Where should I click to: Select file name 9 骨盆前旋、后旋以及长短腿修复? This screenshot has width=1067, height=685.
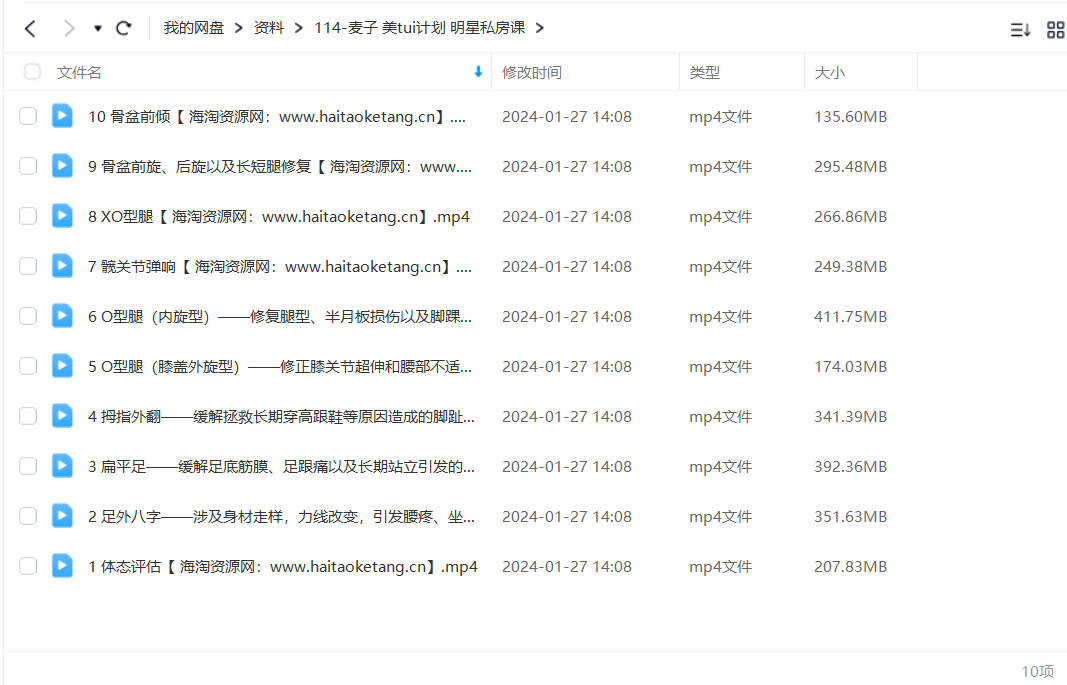click(x=280, y=167)
